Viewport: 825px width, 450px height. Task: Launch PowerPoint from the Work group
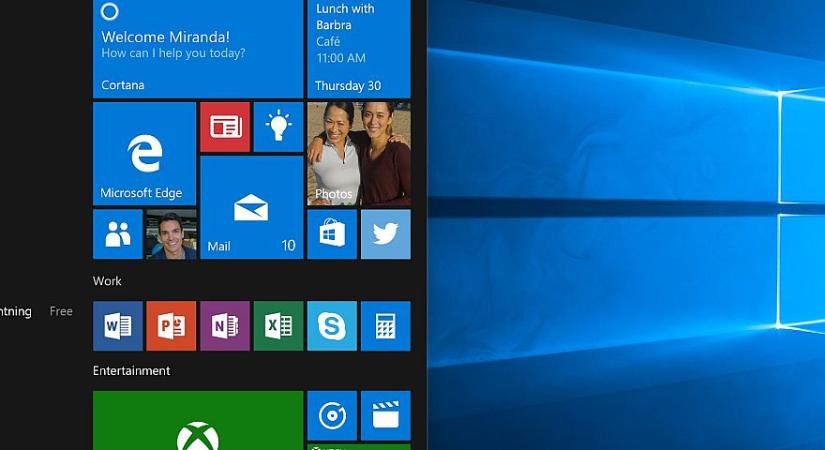(x=171, y=326)
